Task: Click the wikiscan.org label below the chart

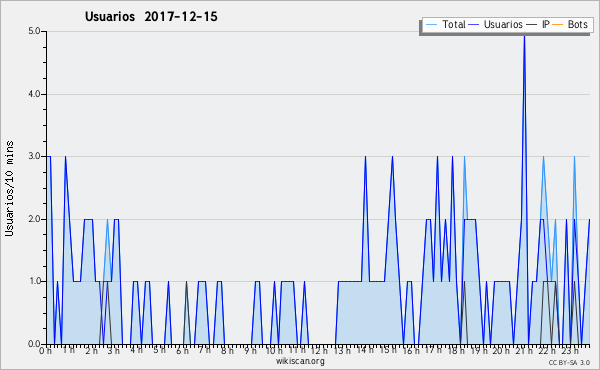Action: point(300,361)
